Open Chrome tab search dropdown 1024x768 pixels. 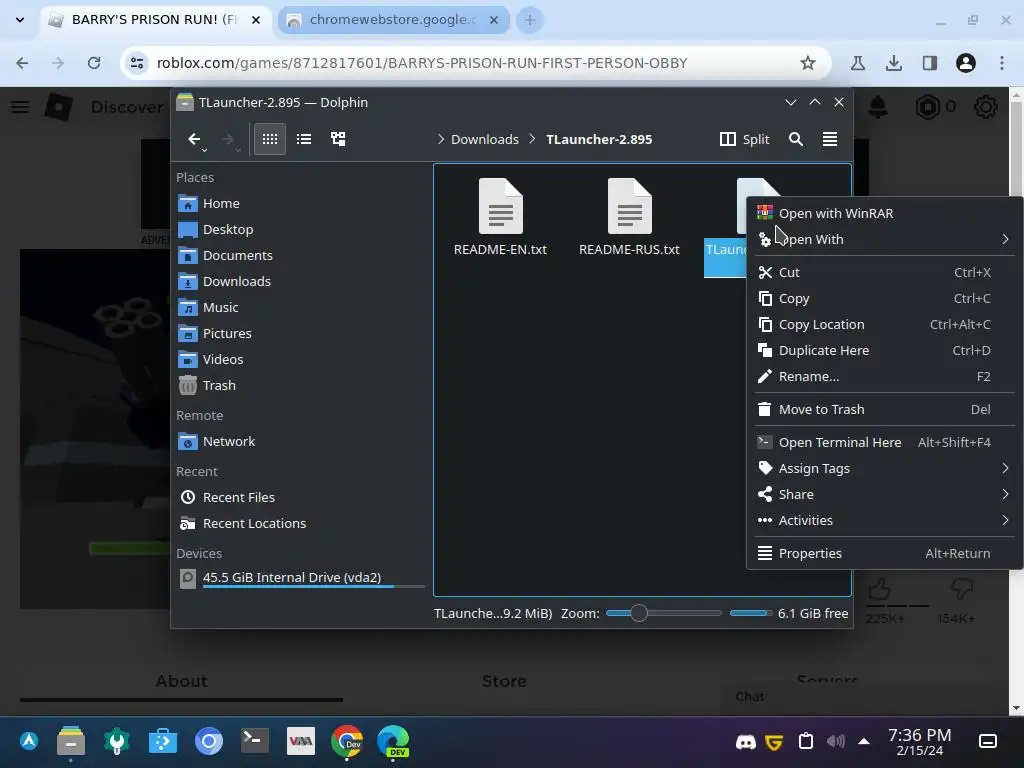[x=20, y=20]
